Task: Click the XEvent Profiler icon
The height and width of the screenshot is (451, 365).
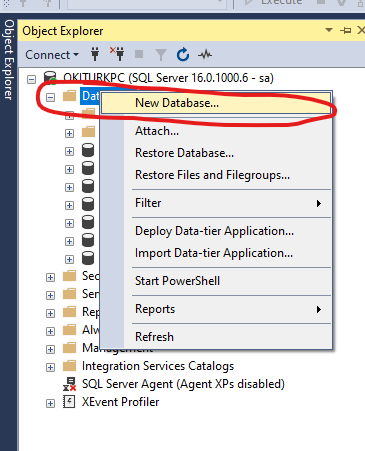Action: (69, 402)
